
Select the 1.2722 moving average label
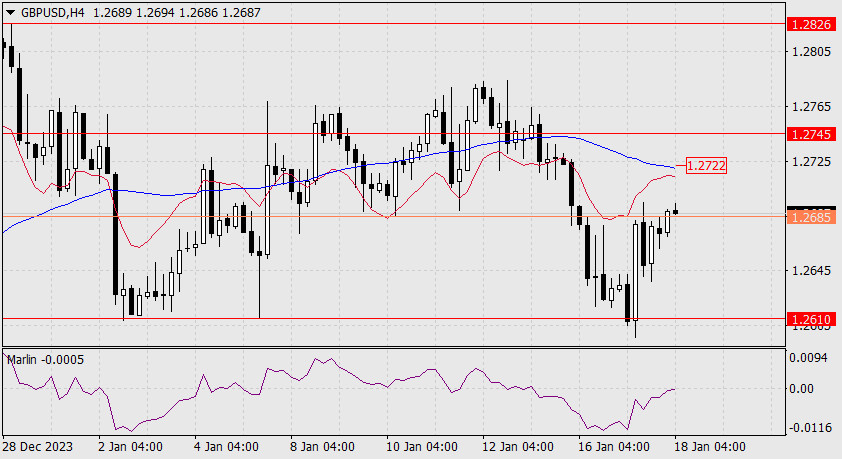[x=706, y=166]
